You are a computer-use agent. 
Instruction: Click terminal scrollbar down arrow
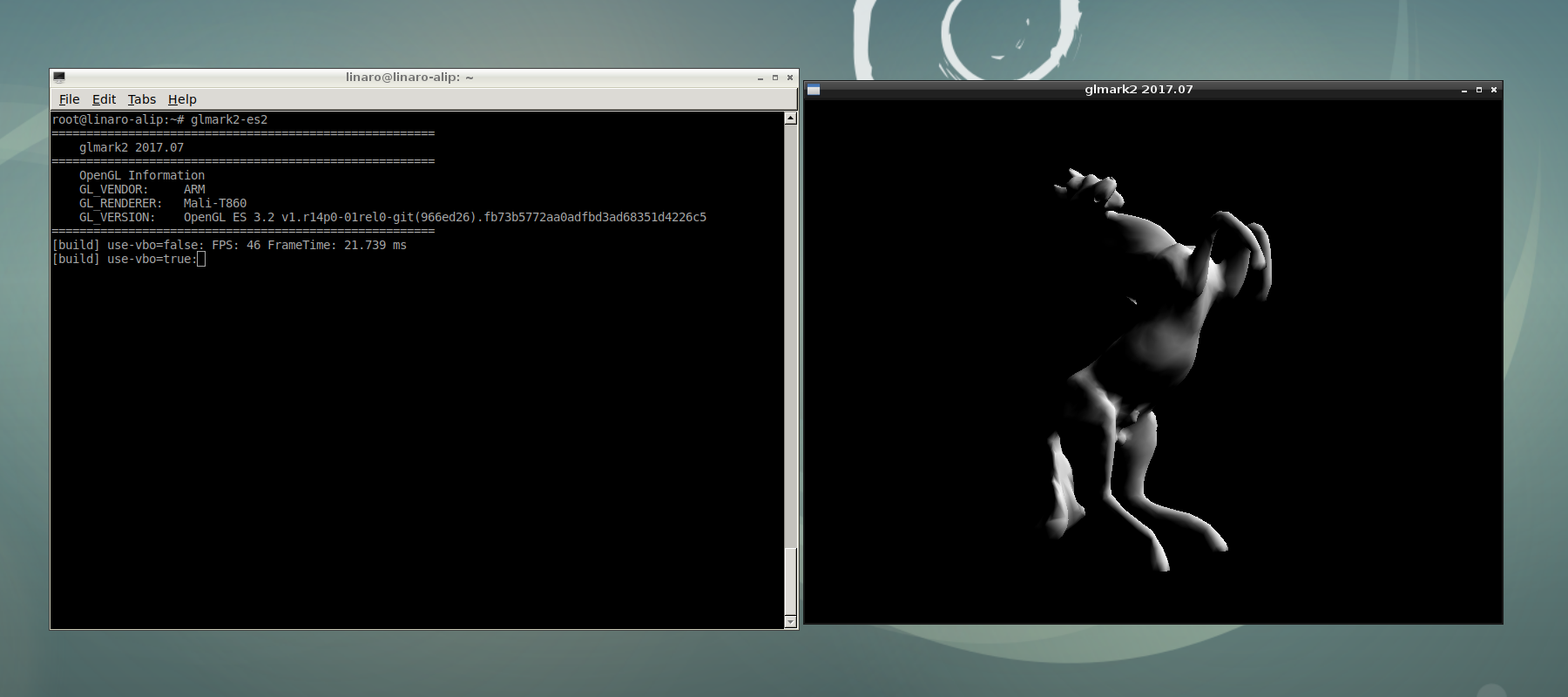[x=790, y=621]
